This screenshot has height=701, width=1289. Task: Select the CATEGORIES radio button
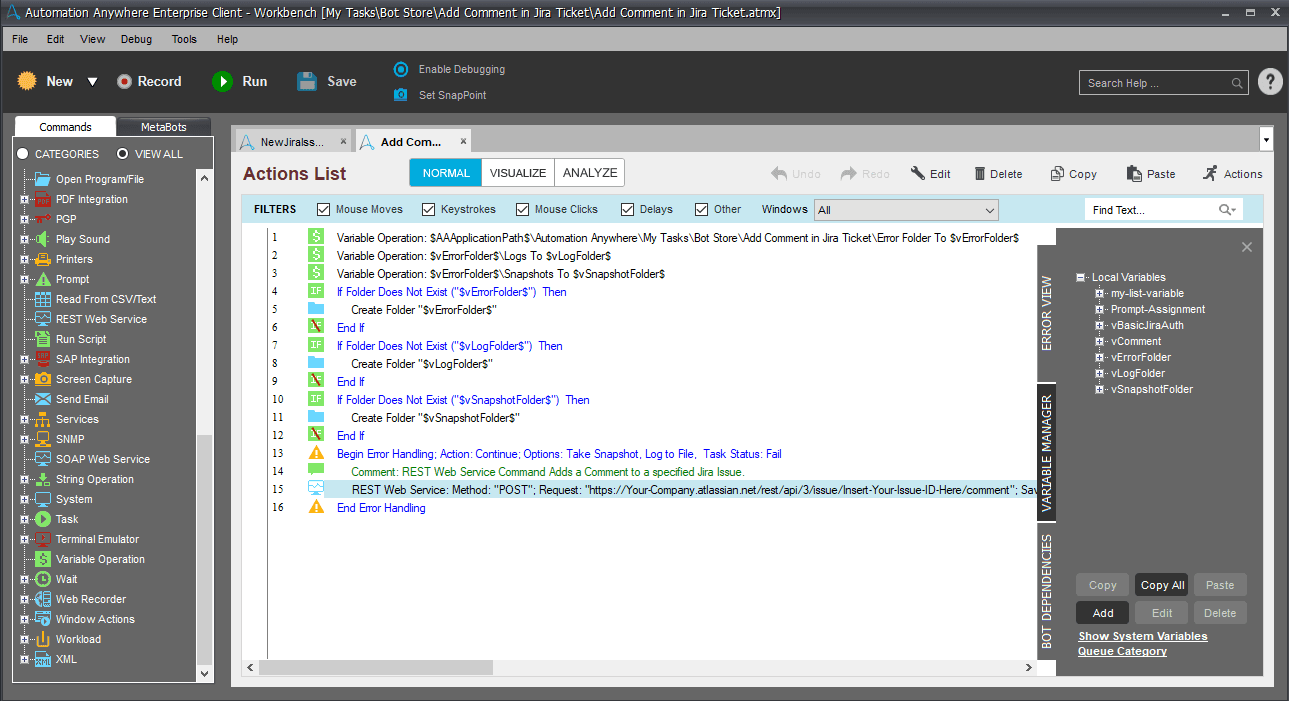(x=22, y=154)
